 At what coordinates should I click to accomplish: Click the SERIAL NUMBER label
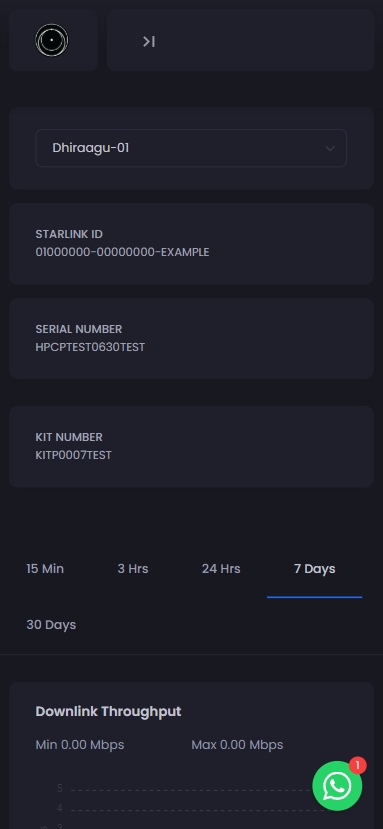[x=79, y=329]
